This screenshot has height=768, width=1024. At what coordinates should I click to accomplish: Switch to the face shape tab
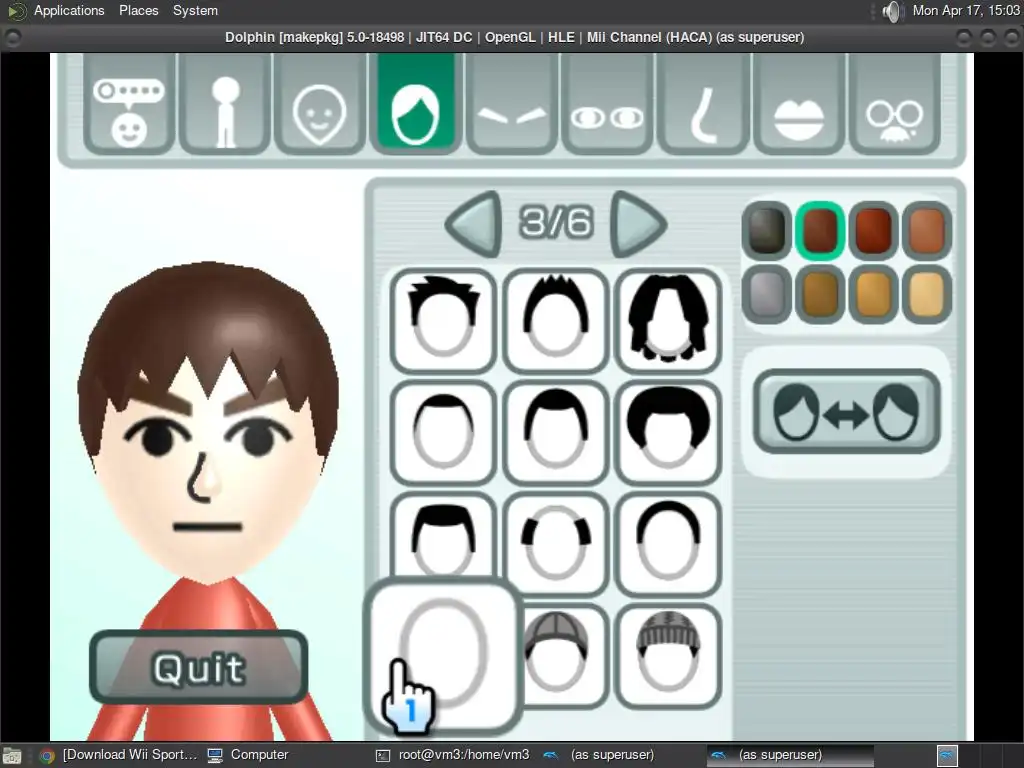point(320,104)
